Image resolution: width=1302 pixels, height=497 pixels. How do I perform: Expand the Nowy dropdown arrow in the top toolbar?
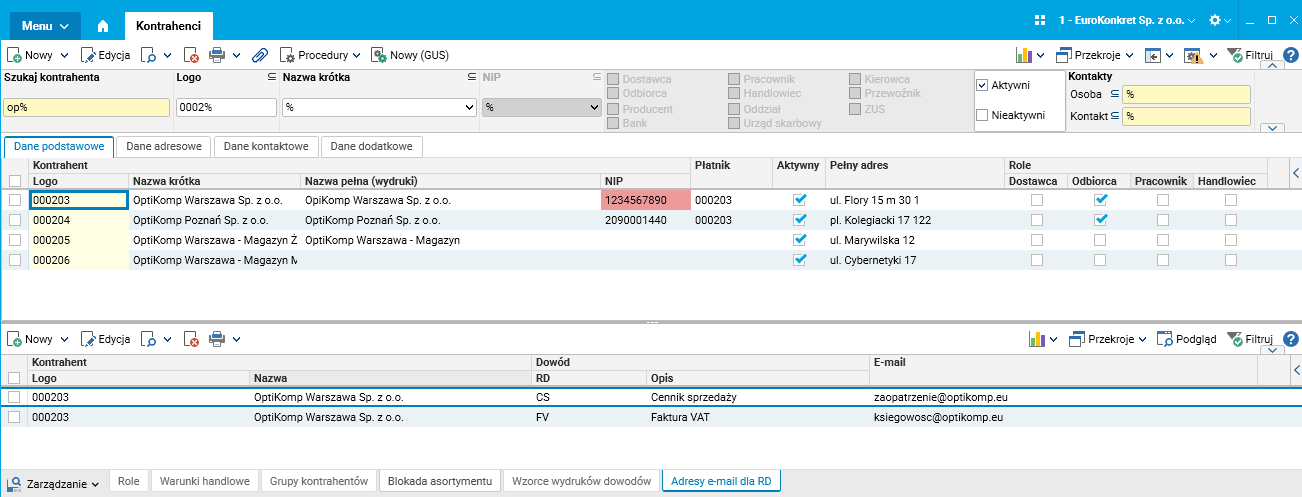[64, 55]
